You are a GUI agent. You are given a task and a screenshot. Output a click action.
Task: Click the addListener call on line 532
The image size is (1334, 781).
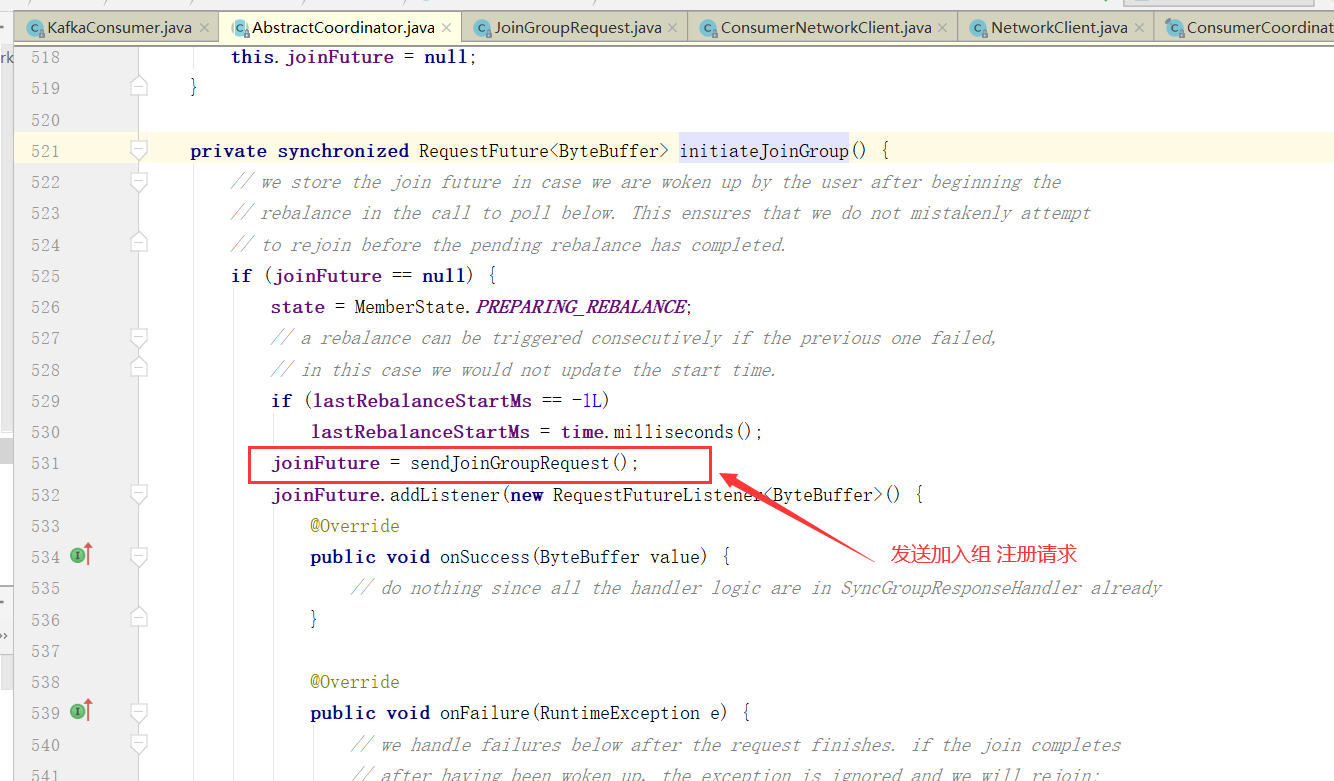click(x=445, y=494)
